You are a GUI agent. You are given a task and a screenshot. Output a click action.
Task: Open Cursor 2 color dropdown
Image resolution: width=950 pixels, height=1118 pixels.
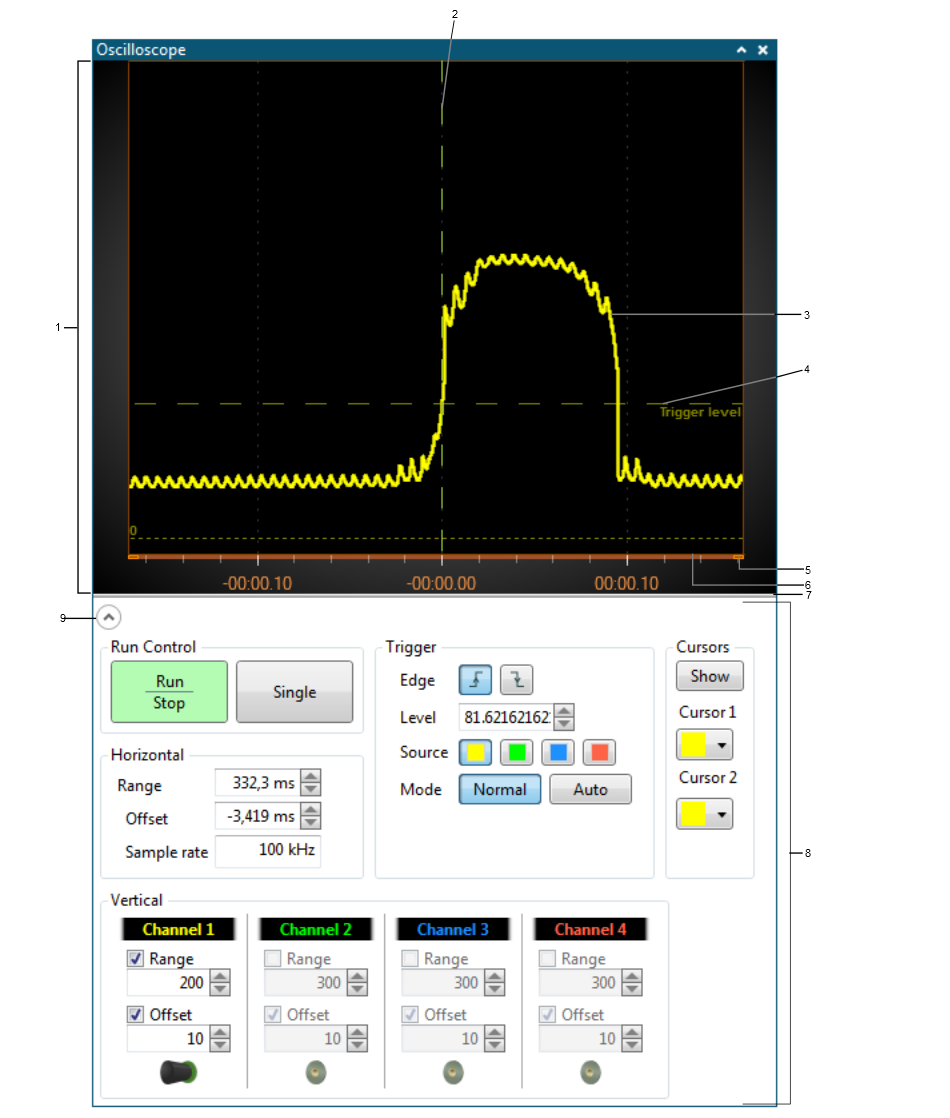click(704, 813)
